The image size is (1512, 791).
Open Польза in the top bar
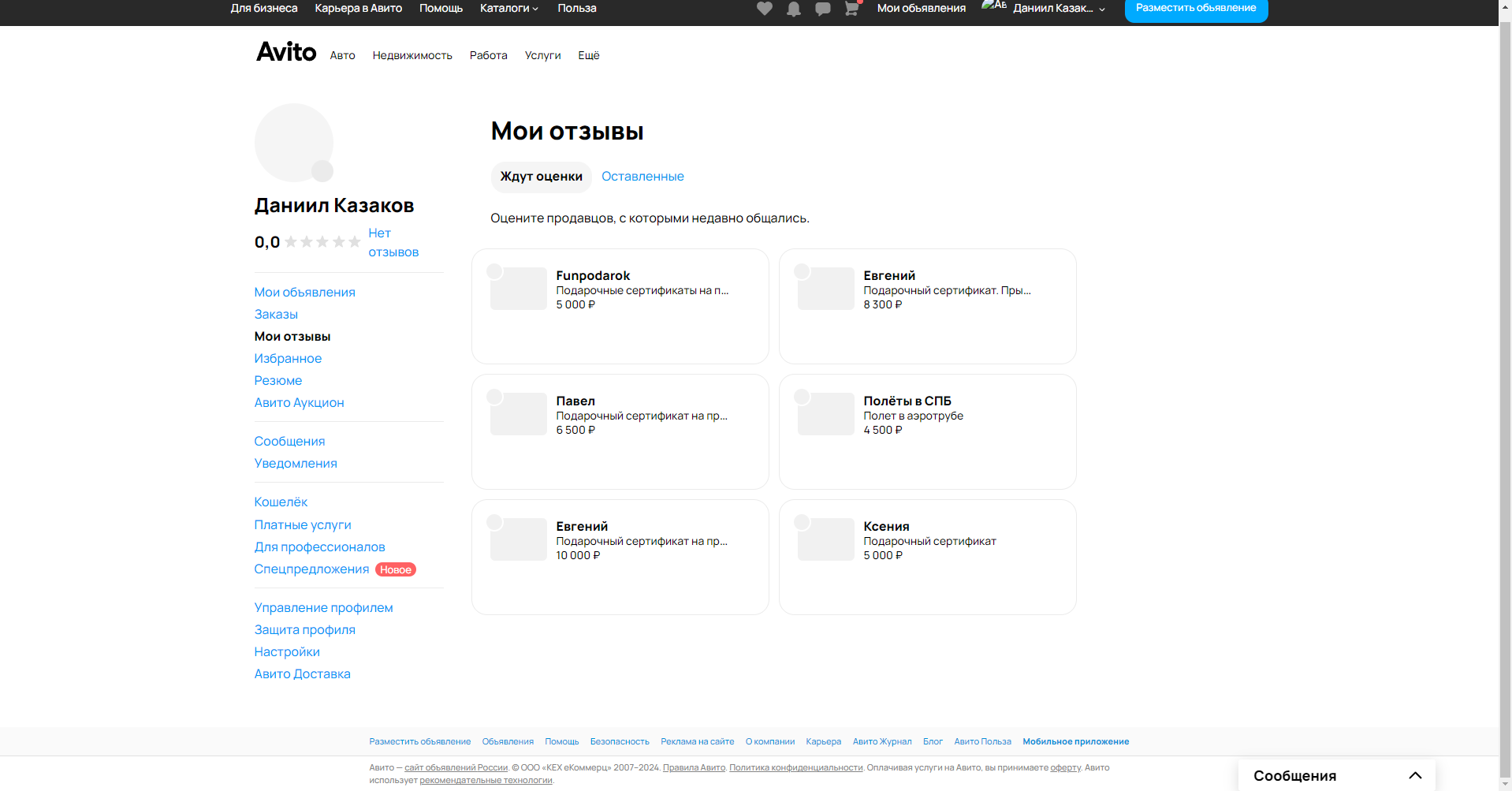coord(577,9)
